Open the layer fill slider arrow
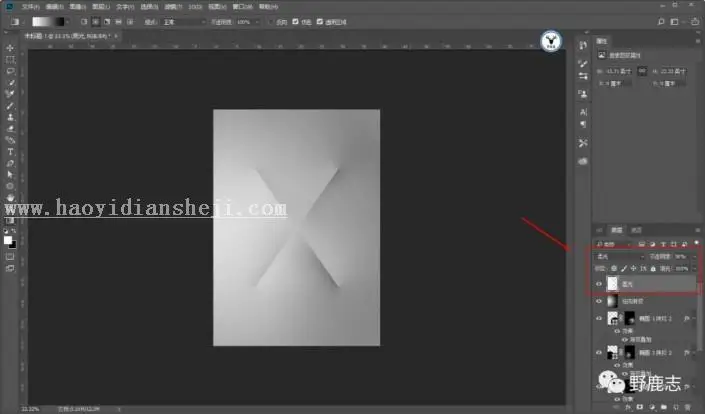705x414 pixels. [694, 268]
